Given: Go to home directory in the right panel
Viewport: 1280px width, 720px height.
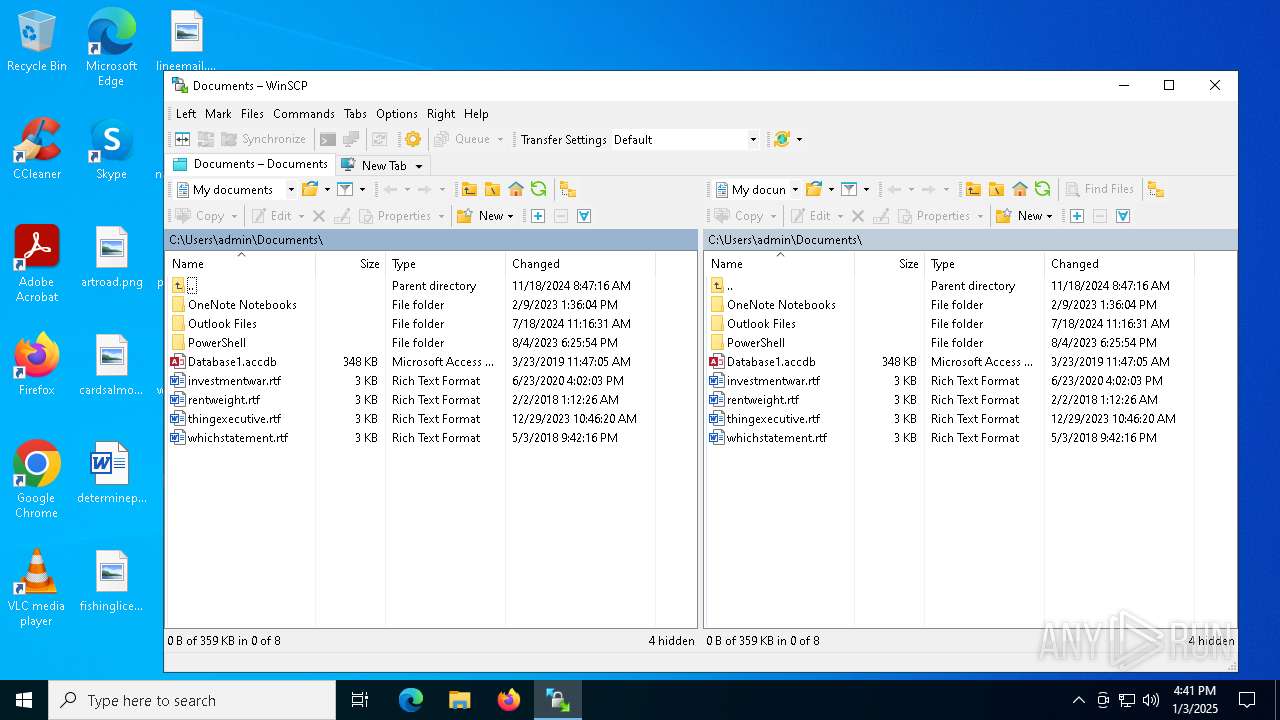Looking at the screenshot, I should tap(1020, 189).
